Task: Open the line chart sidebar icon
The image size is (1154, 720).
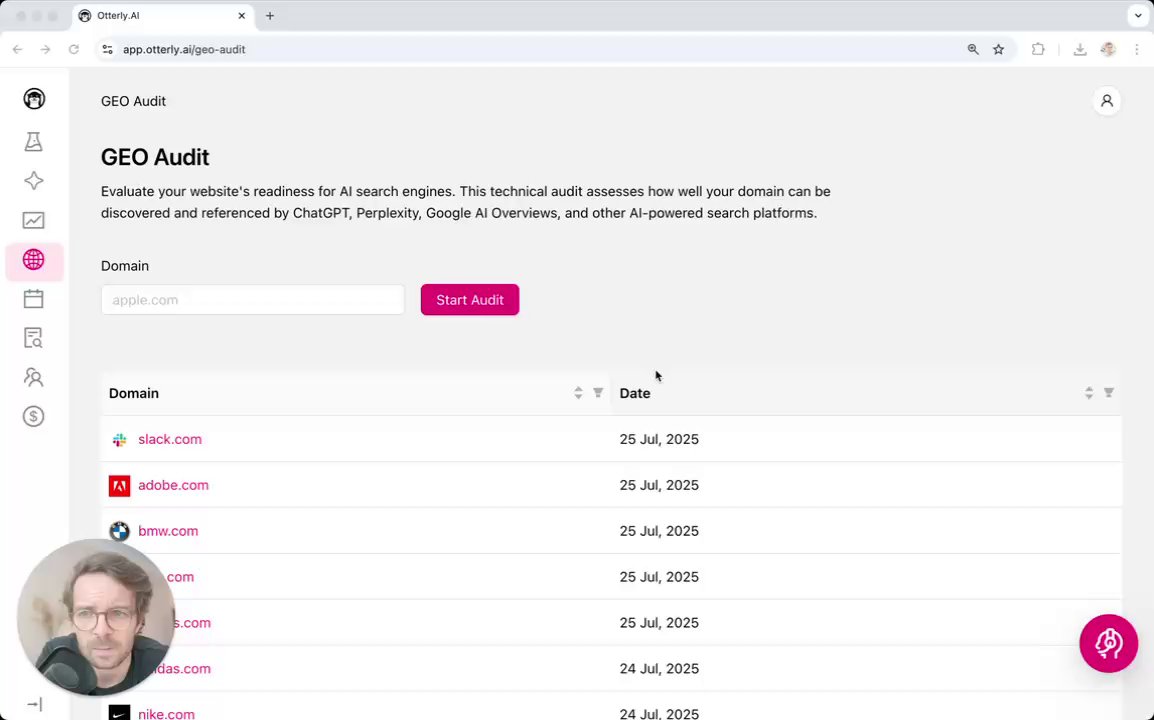Action: pyautogui.click(x=34, y=220)
